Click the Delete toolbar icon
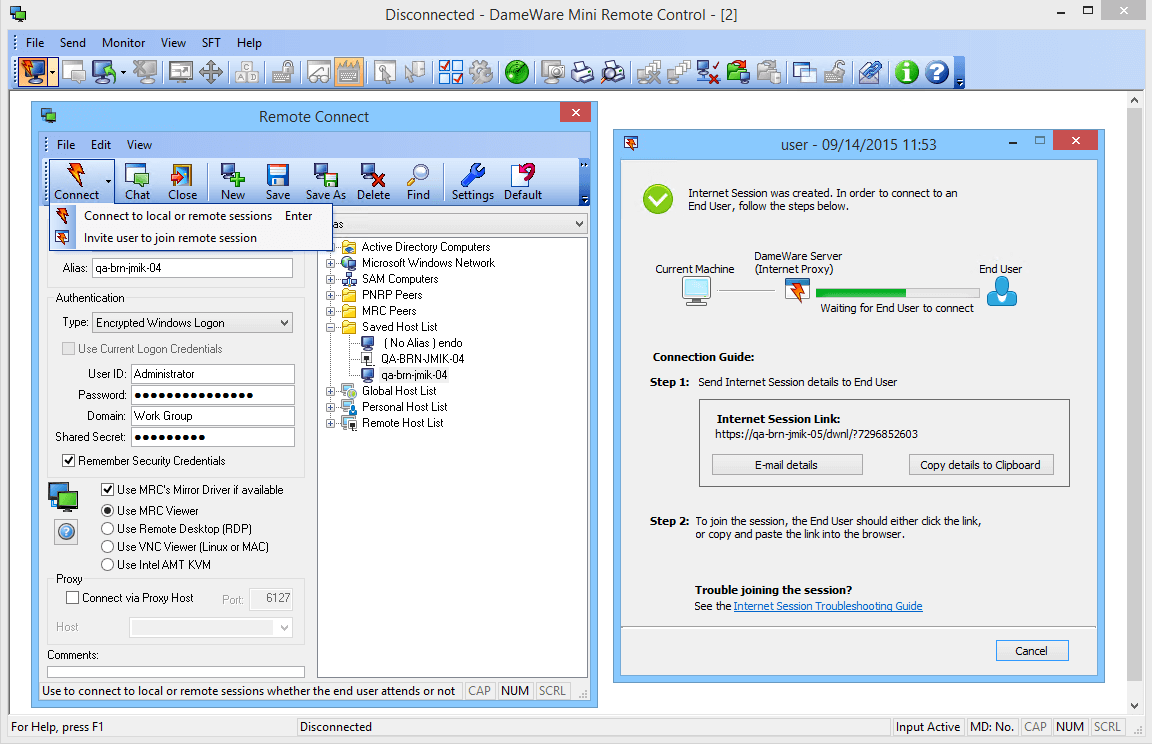The height and width of the screenshot is (744, 1152). click(x=373, y=181)
